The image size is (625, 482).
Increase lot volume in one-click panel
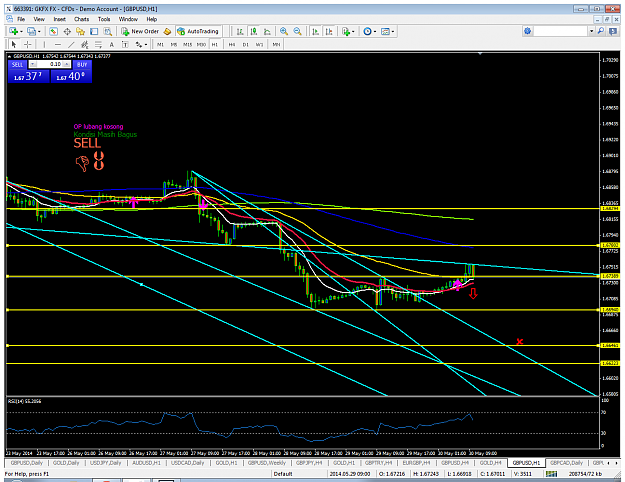point(67,64)
